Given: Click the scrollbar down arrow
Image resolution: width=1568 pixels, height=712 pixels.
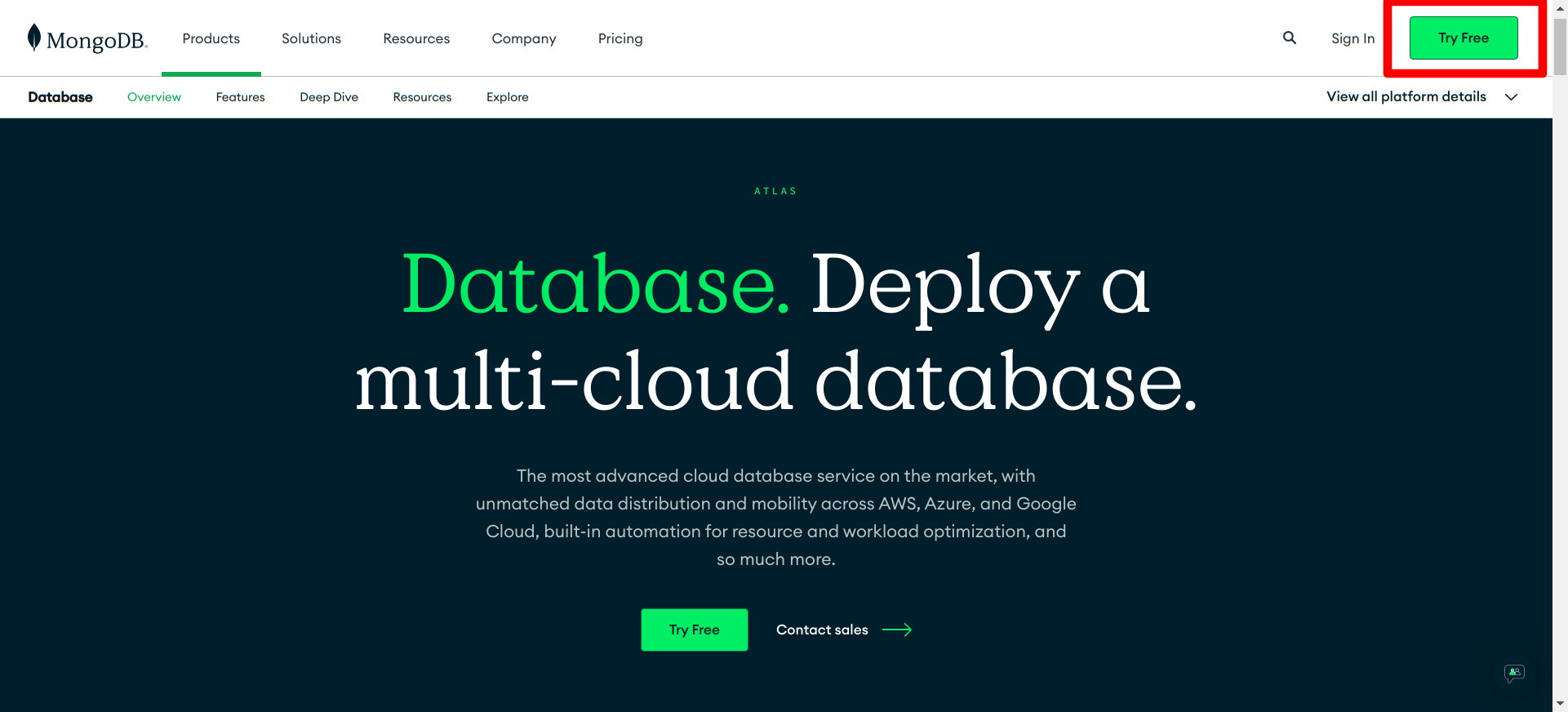Looking at the screenshot, I should [x=1560, y=703].
